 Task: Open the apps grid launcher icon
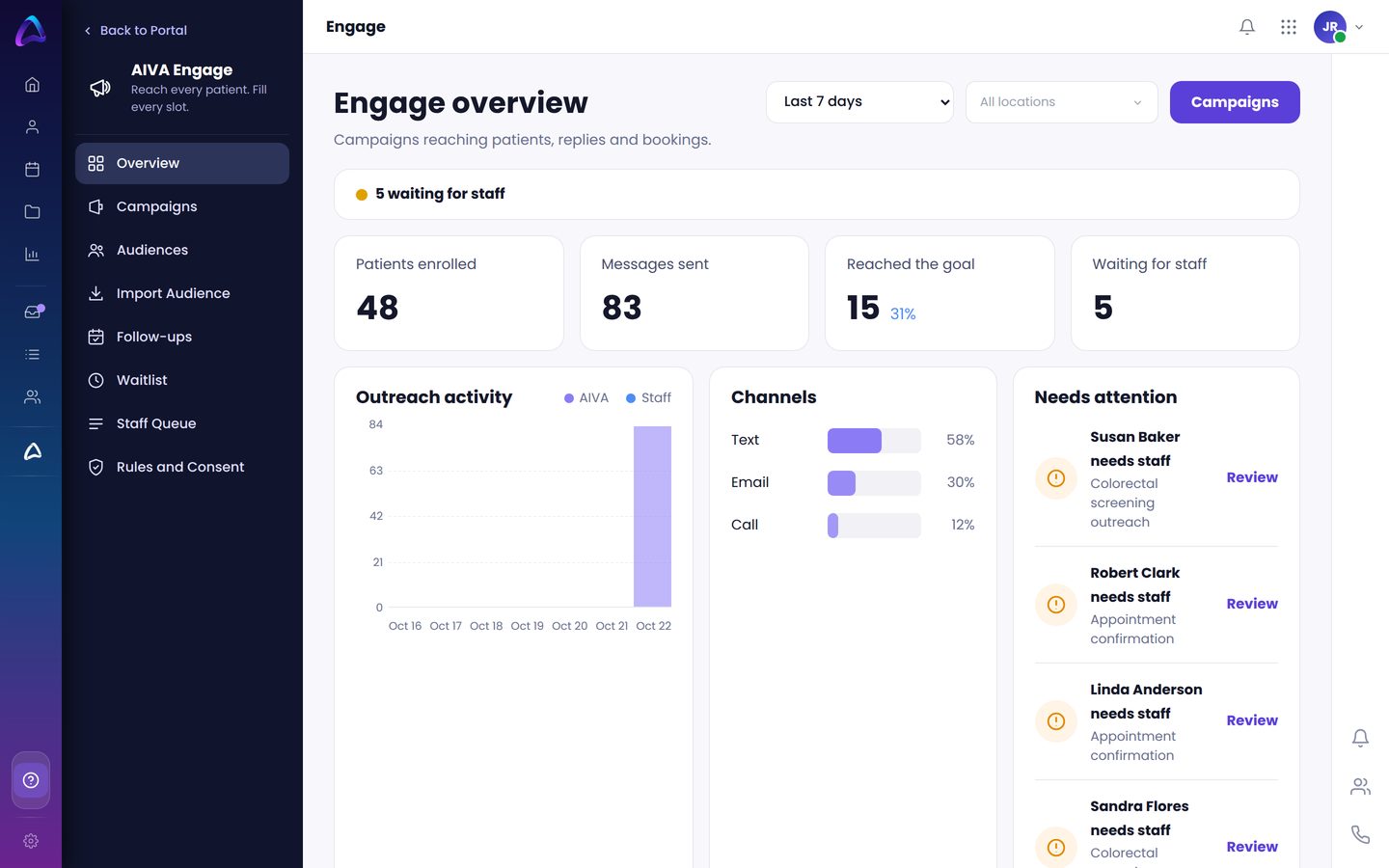coord(1289,27)
